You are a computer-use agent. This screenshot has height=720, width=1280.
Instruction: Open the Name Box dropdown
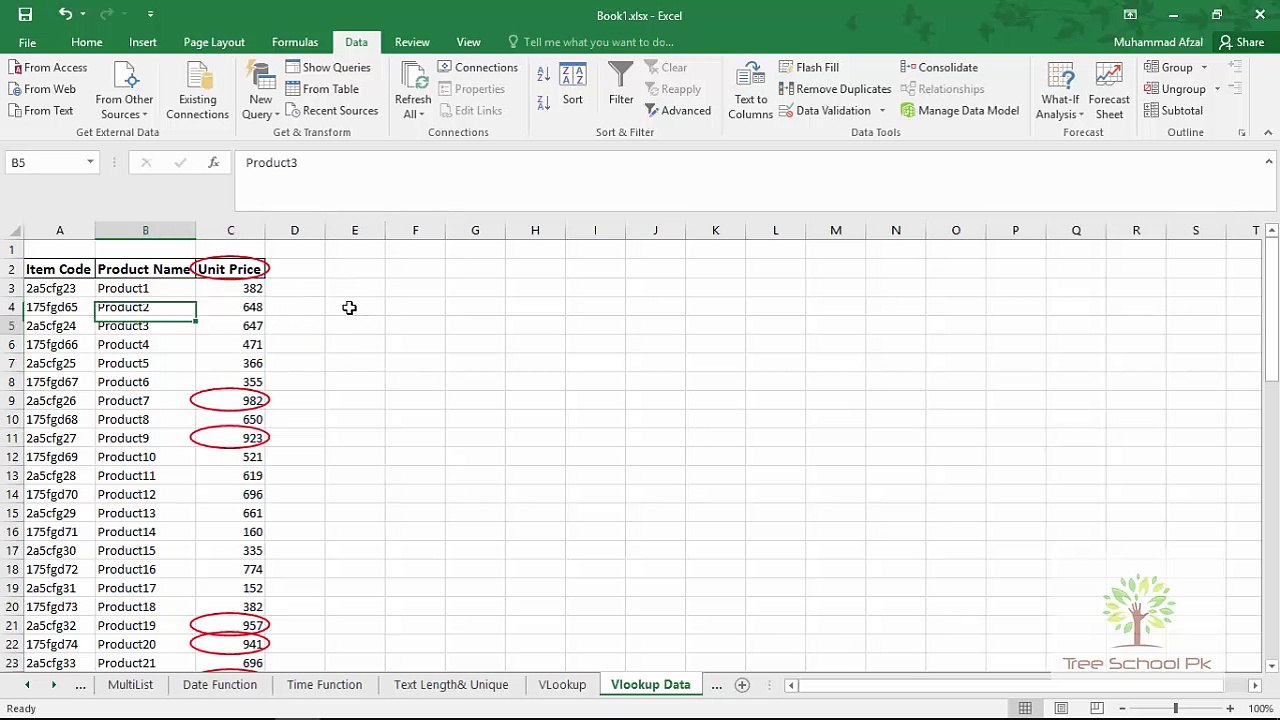(90, 162)
